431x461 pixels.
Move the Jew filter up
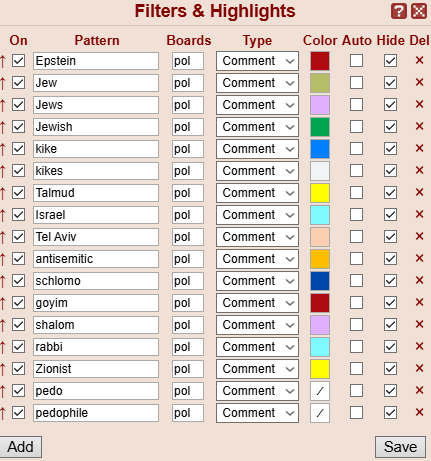pyautogui.click(x=3, y=83)
